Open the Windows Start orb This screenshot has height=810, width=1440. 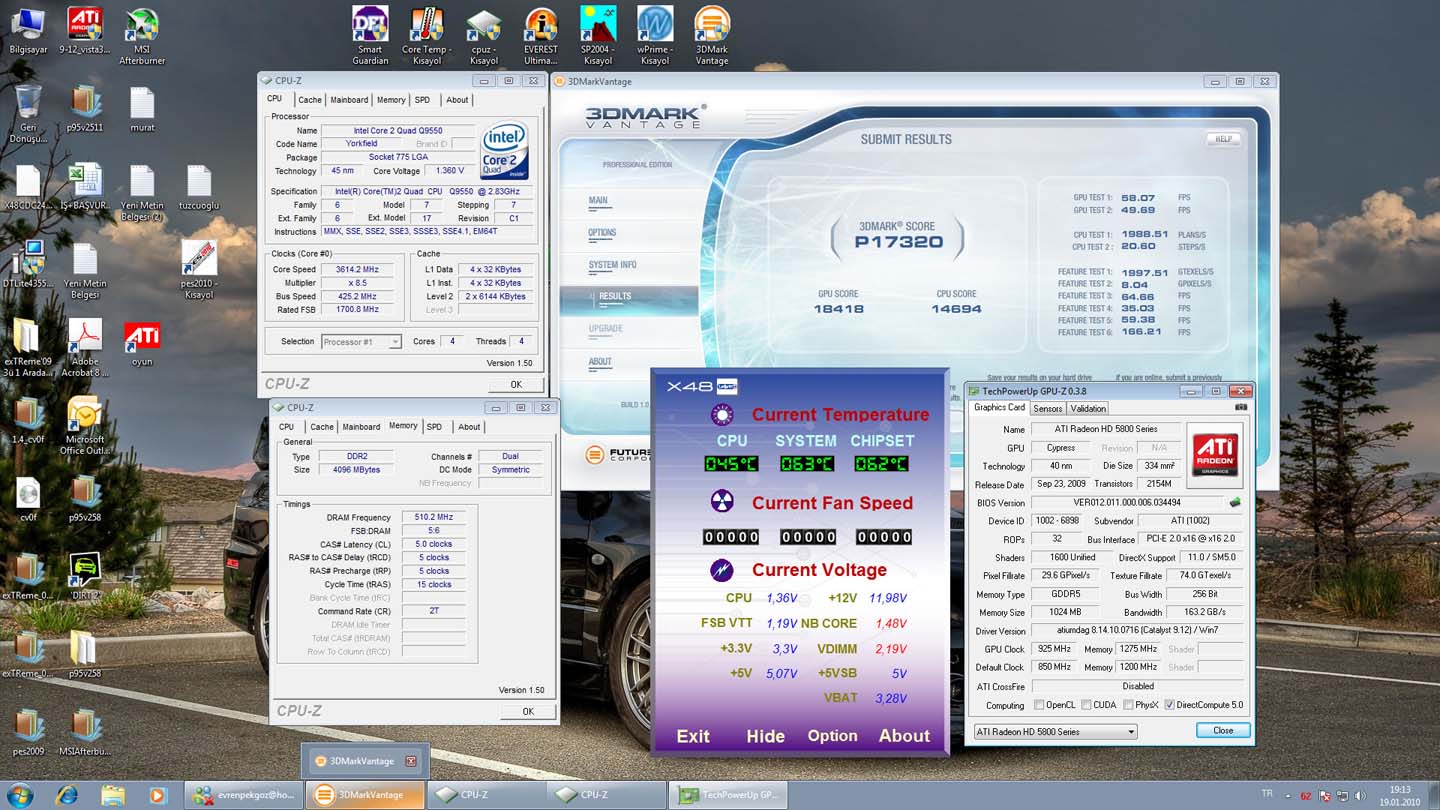tap(19, 795)
